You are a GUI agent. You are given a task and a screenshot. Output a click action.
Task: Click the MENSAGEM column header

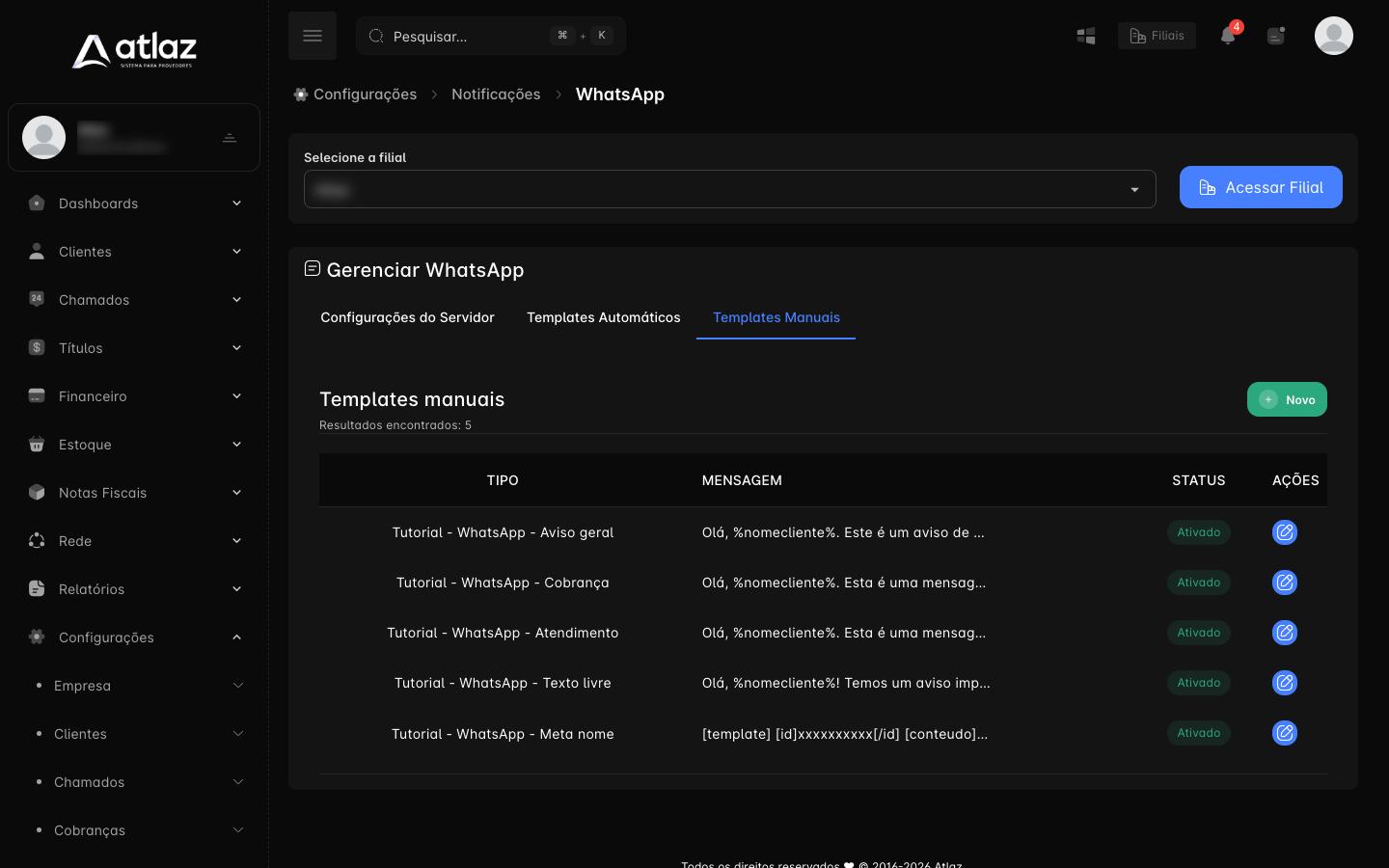click(x=742, y=480)
